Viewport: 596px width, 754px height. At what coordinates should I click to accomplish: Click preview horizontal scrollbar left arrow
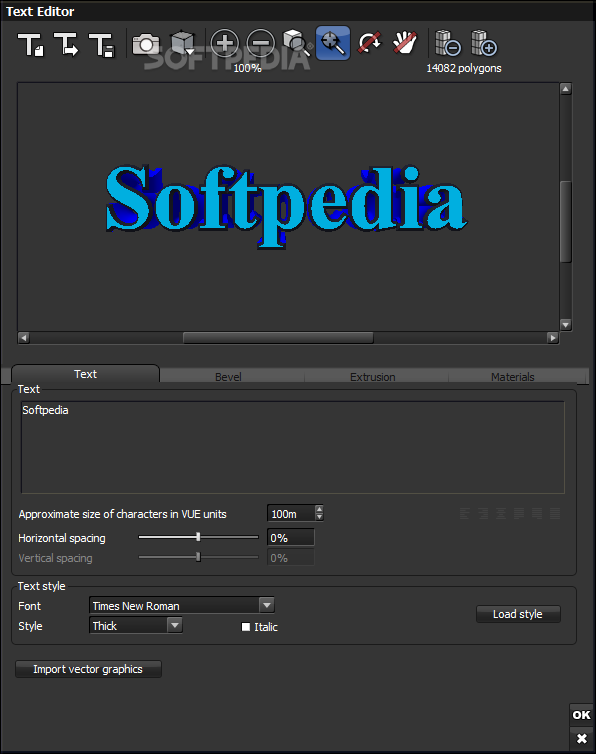(x=24, y=338)
